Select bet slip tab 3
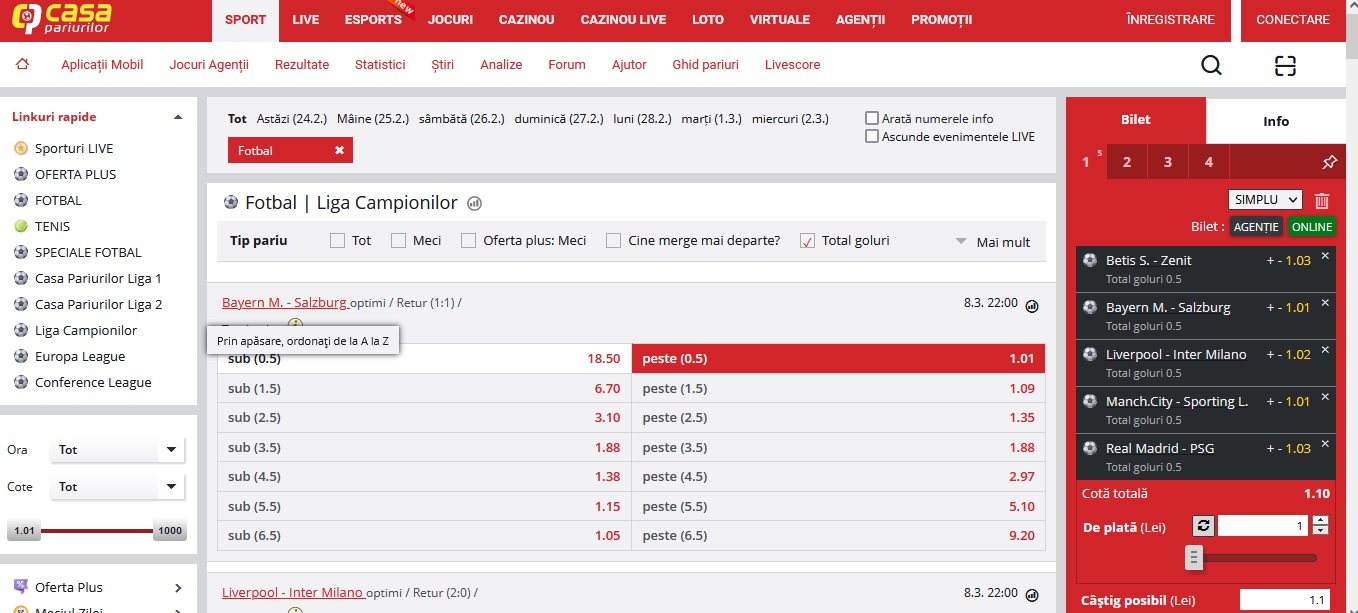The height and width of the screenshot is (613, 1358). click(1168, 162)
